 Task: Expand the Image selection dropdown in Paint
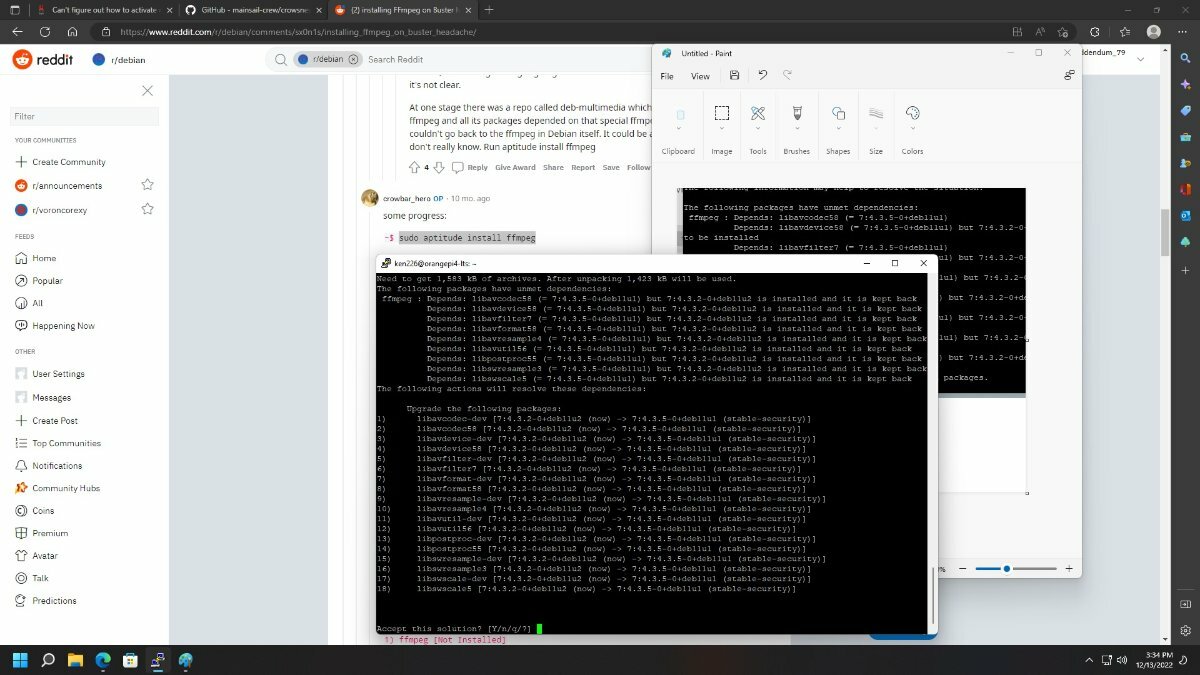tap(722, 130)
